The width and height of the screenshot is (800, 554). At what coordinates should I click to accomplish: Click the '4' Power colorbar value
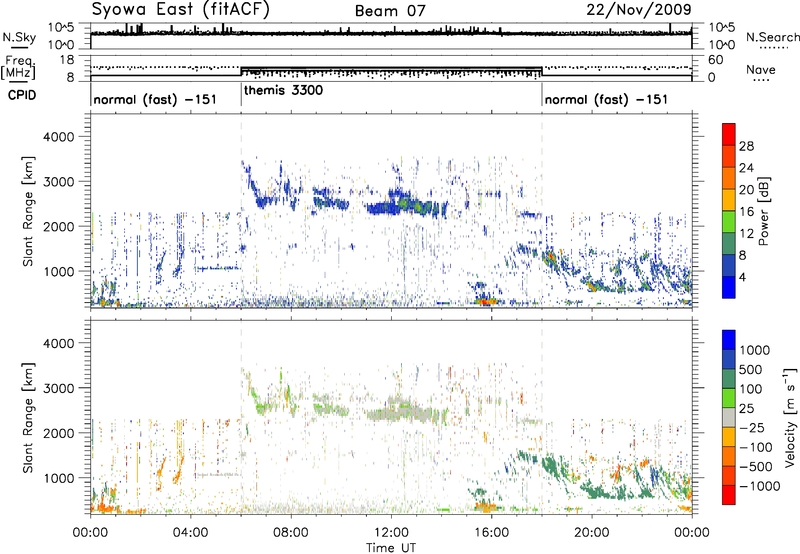tap(743, 277)
